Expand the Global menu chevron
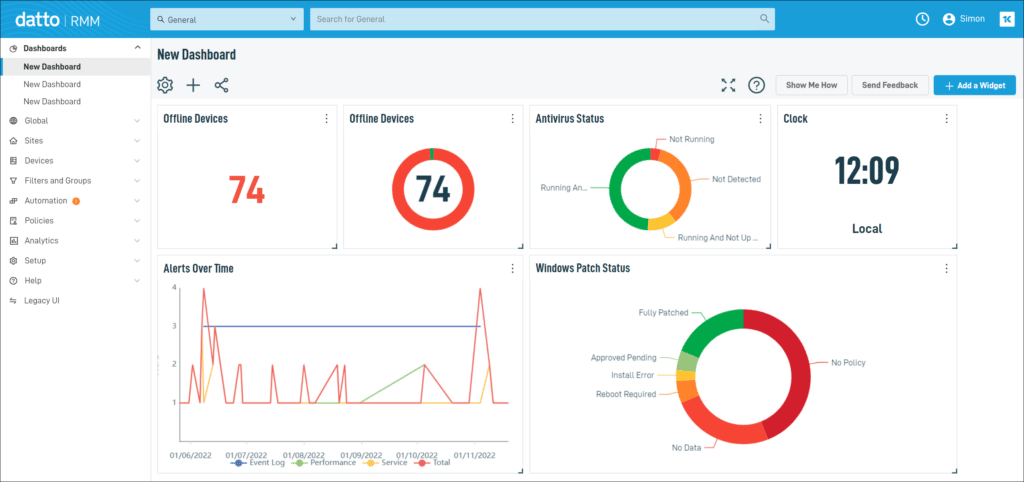The width and height of the screenshot is (1024, 482). click(137, 121)
